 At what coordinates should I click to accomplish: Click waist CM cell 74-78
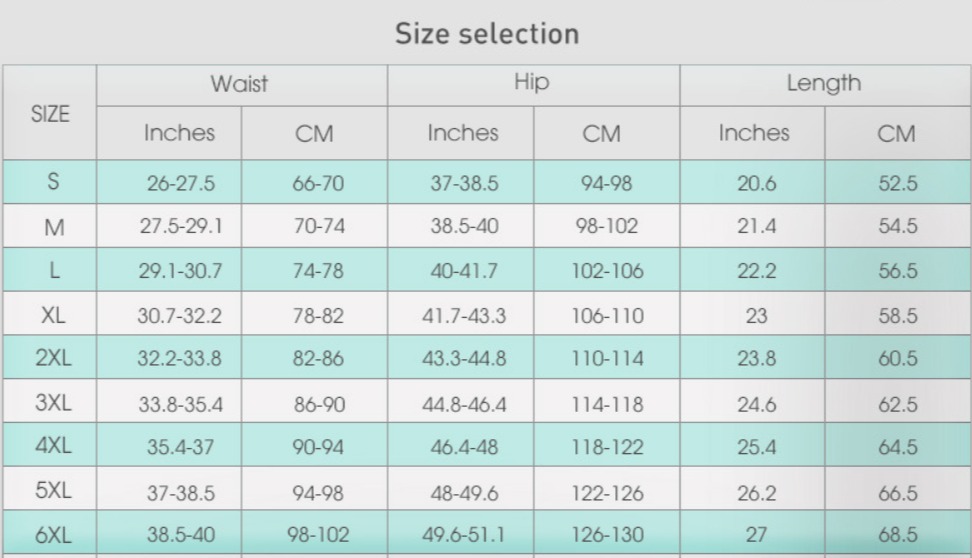(318, 271)
